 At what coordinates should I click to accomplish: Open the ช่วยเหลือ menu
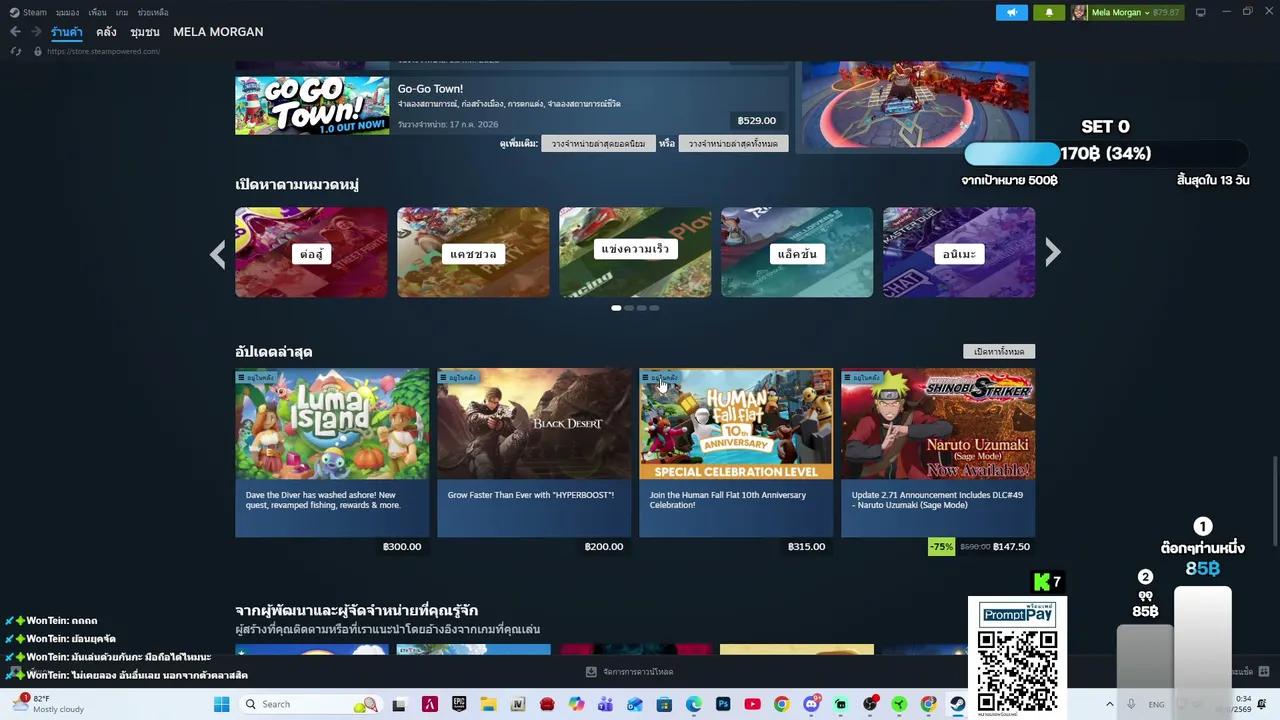pos(153,12)
